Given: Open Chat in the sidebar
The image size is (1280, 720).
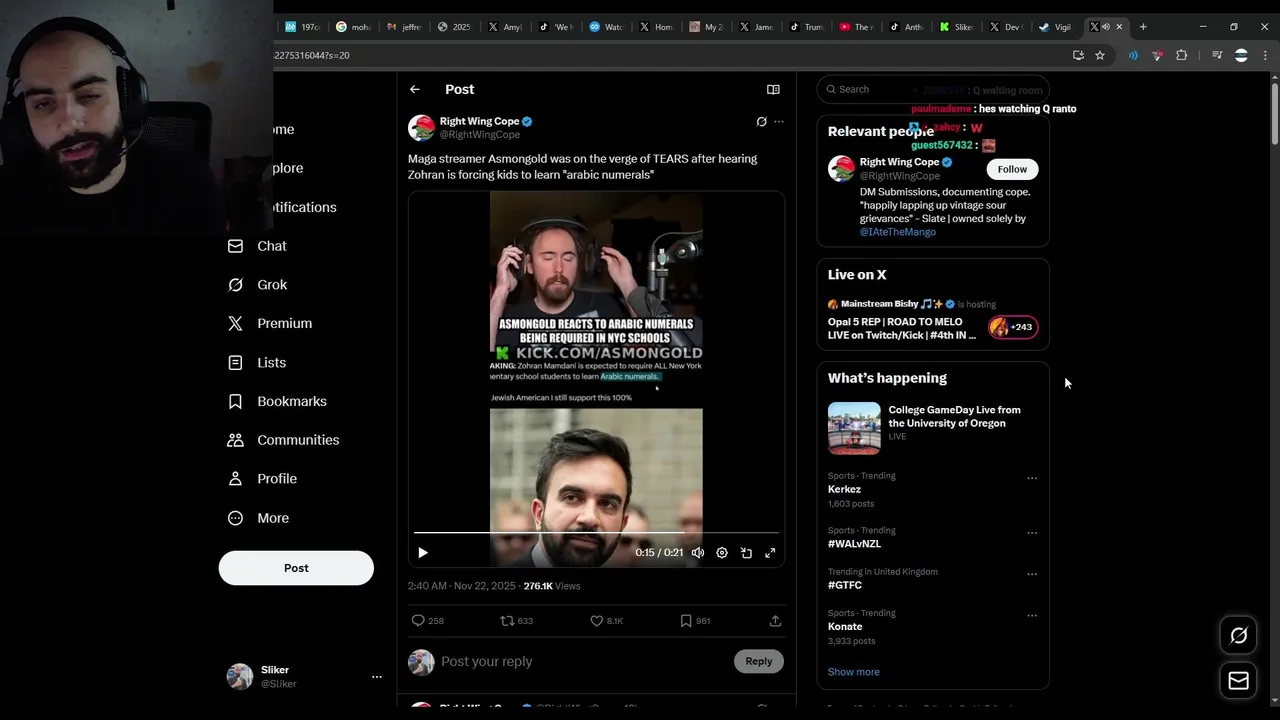Looking at the screenshot, I should 257,246.
